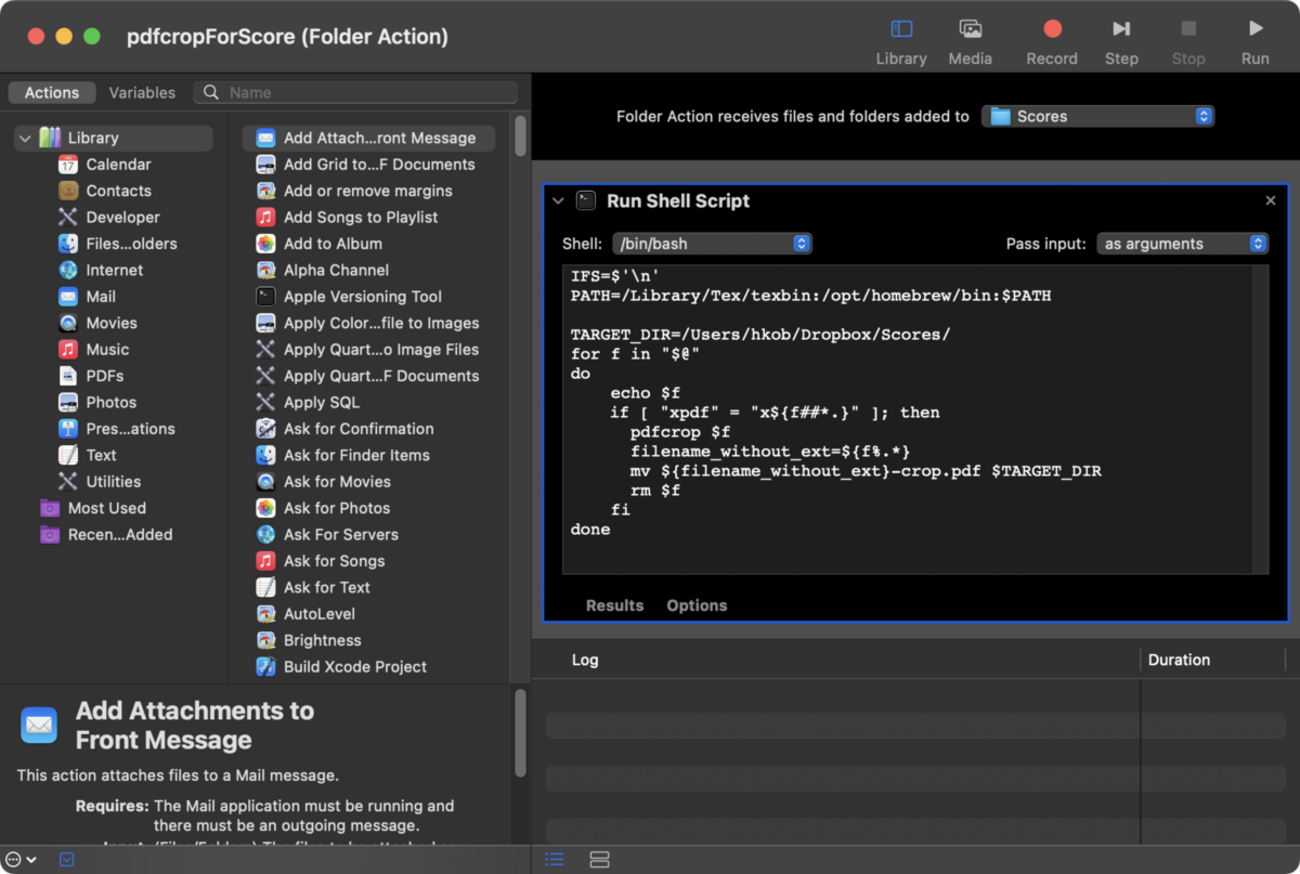1300x874 pixels.
Task: Select the Calendar category
Action: [x=118, y=164]
